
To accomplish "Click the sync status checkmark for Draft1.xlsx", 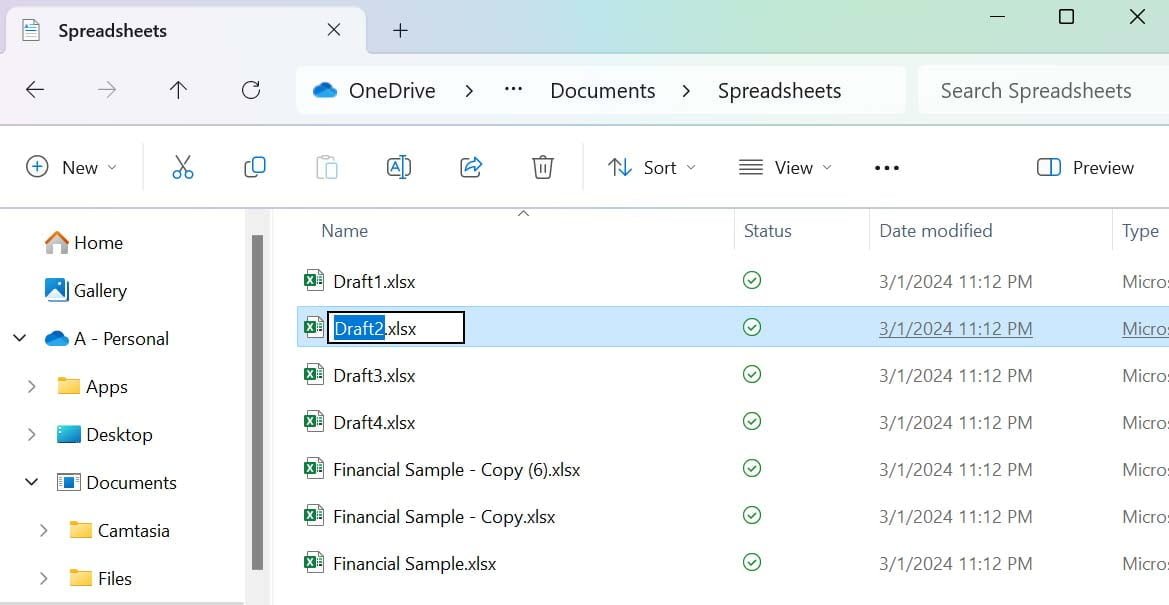I will tap(752, 281).
